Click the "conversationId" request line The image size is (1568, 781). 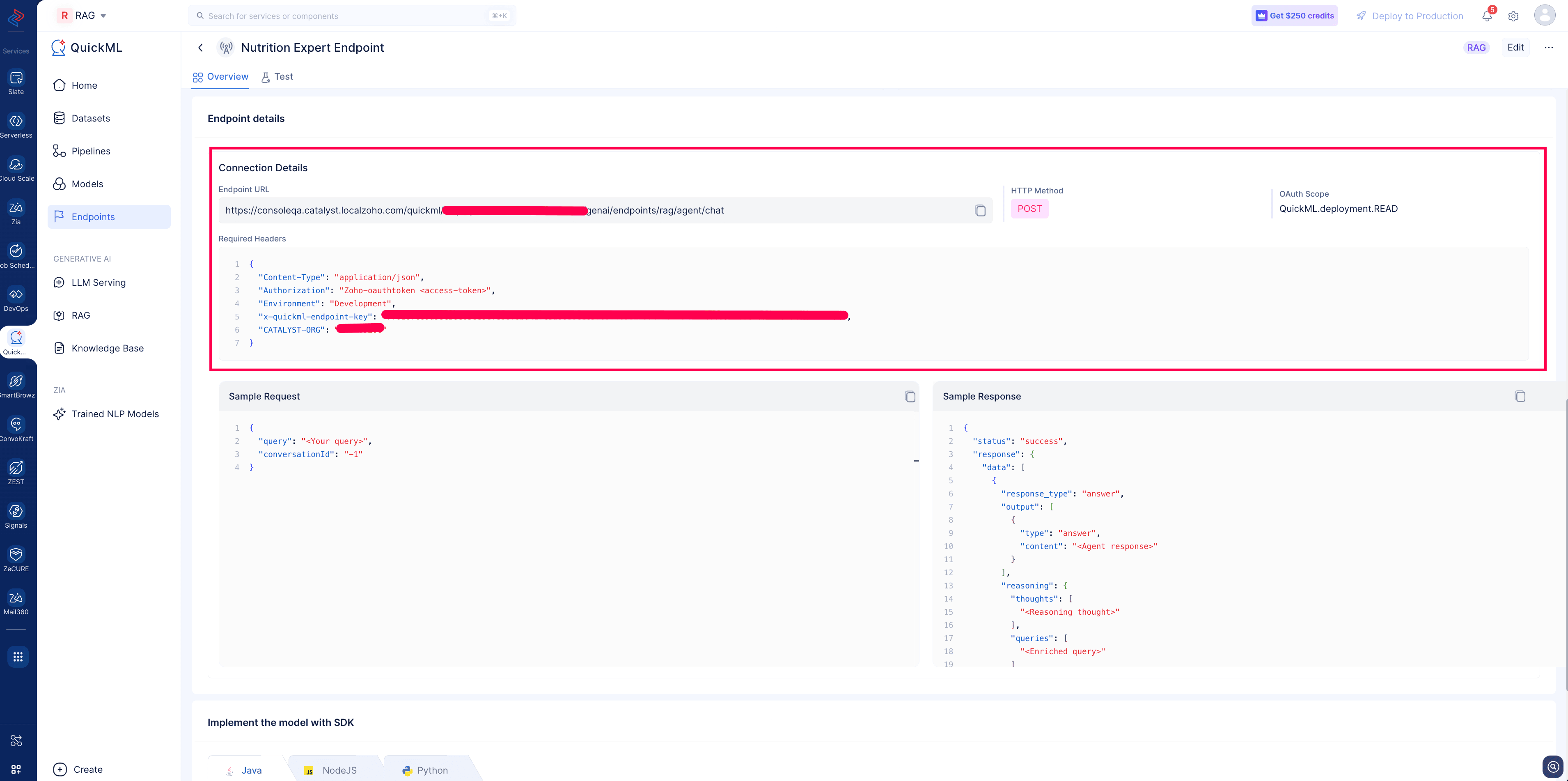[310, 455]
